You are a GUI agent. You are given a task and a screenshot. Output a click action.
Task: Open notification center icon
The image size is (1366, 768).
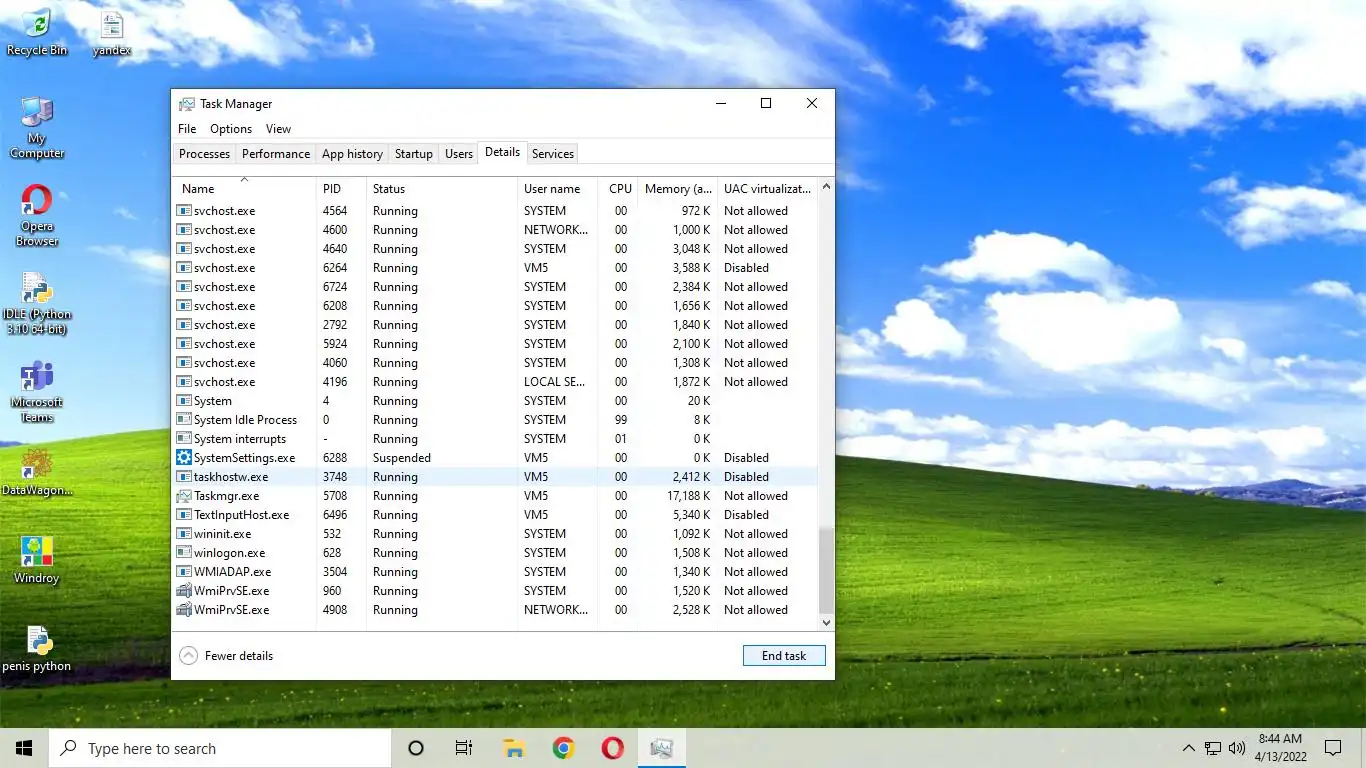1333,748
